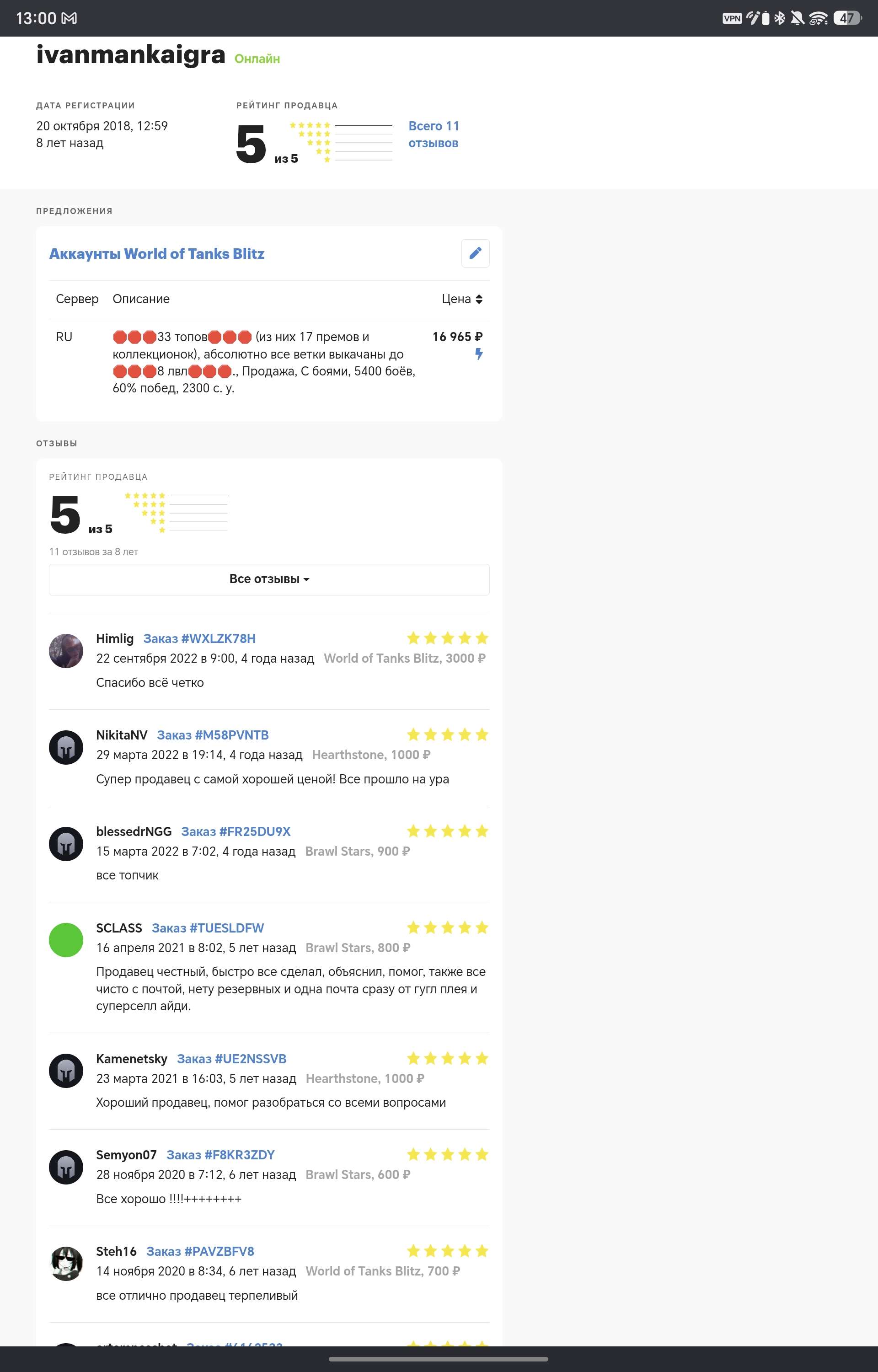Open Kamenetsky's helmet avatar icon
This screenshot has width=878, height=1372.
(66, 1071)
